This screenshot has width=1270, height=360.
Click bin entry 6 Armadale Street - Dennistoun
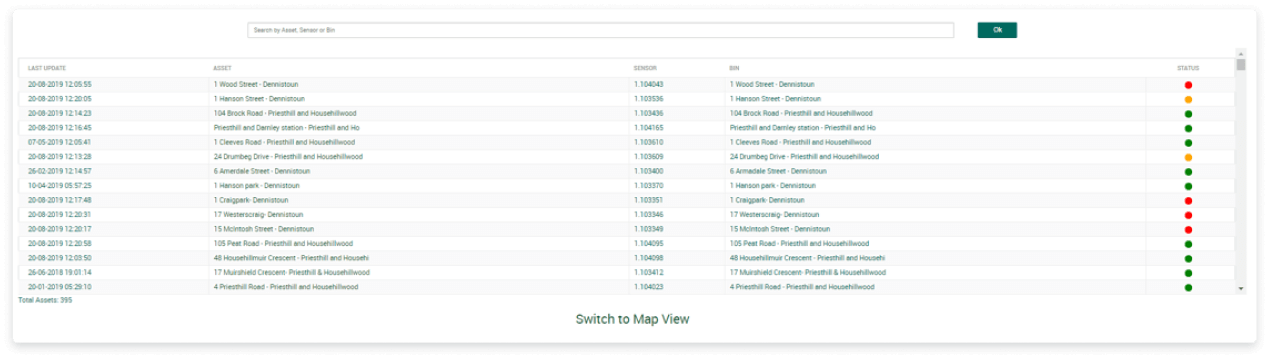click(778, 171)
